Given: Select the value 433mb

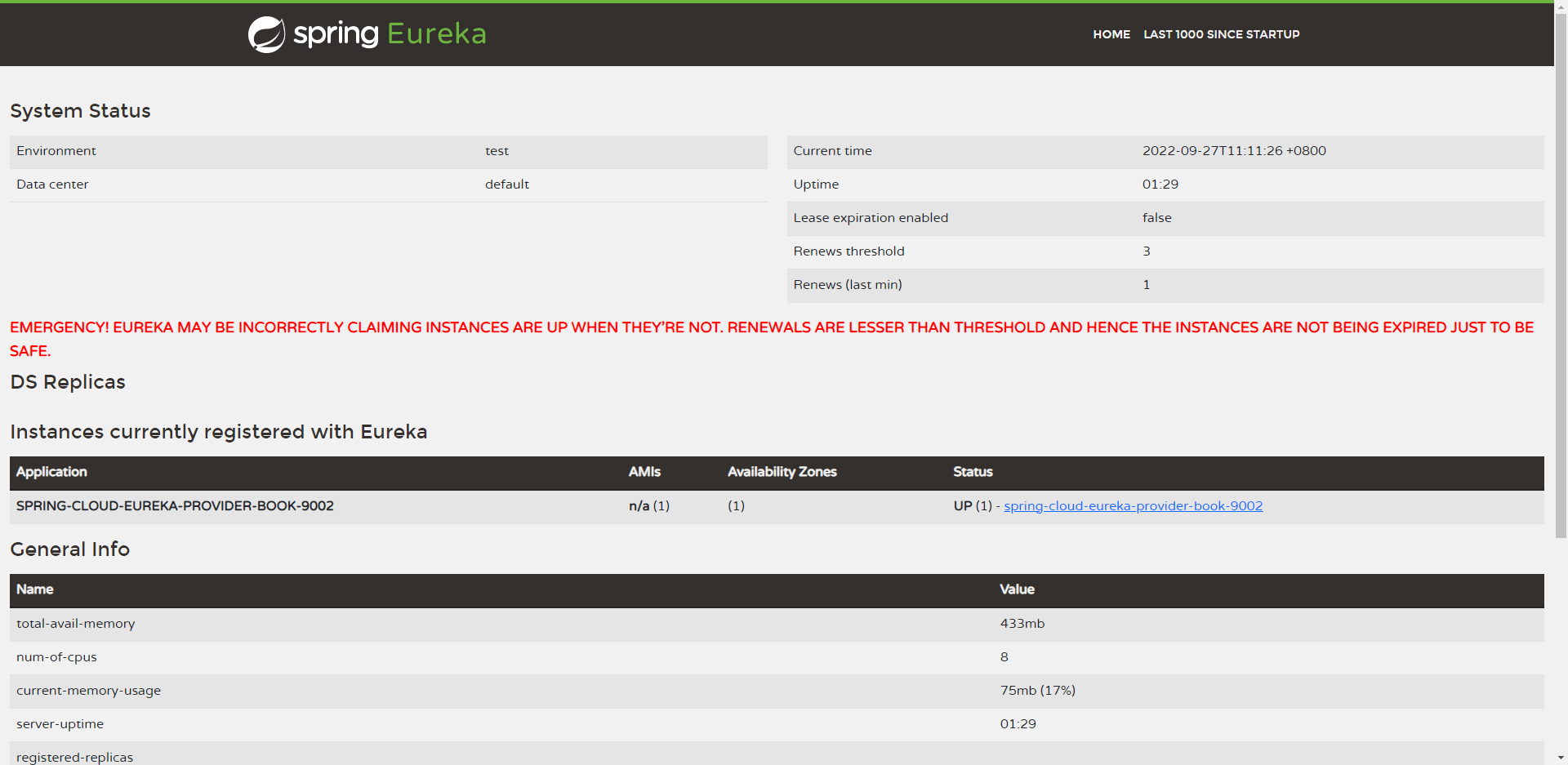Looking at the screenshot, I should click(x=1022, y=624).
